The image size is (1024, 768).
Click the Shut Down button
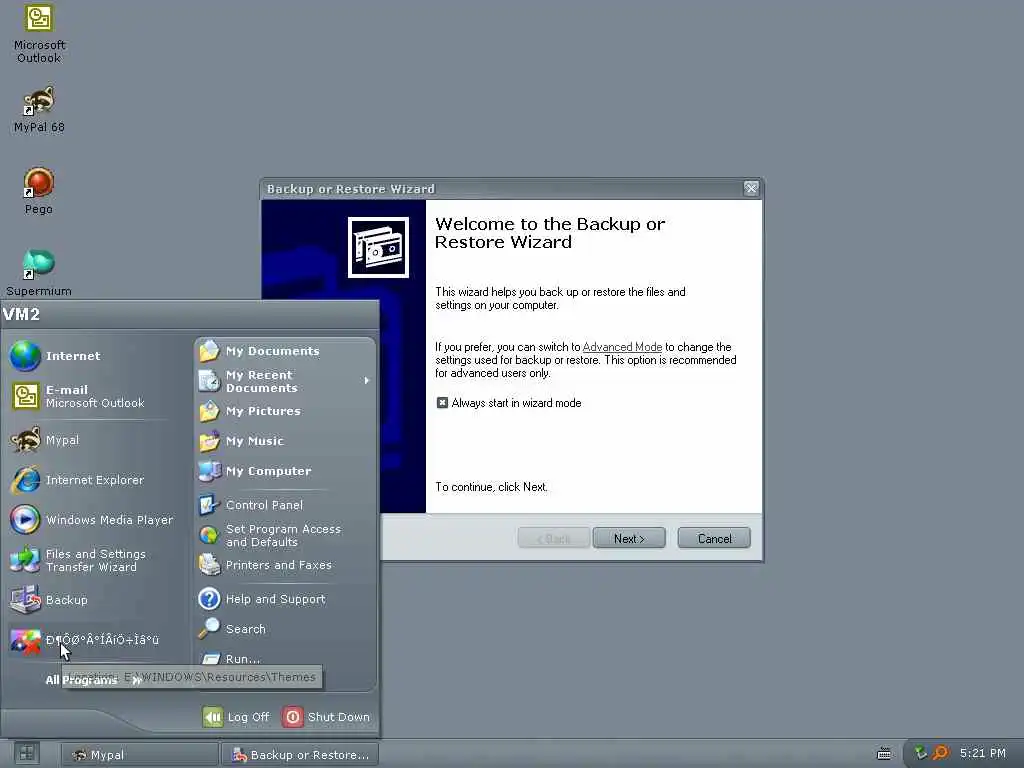coord(327,717)
